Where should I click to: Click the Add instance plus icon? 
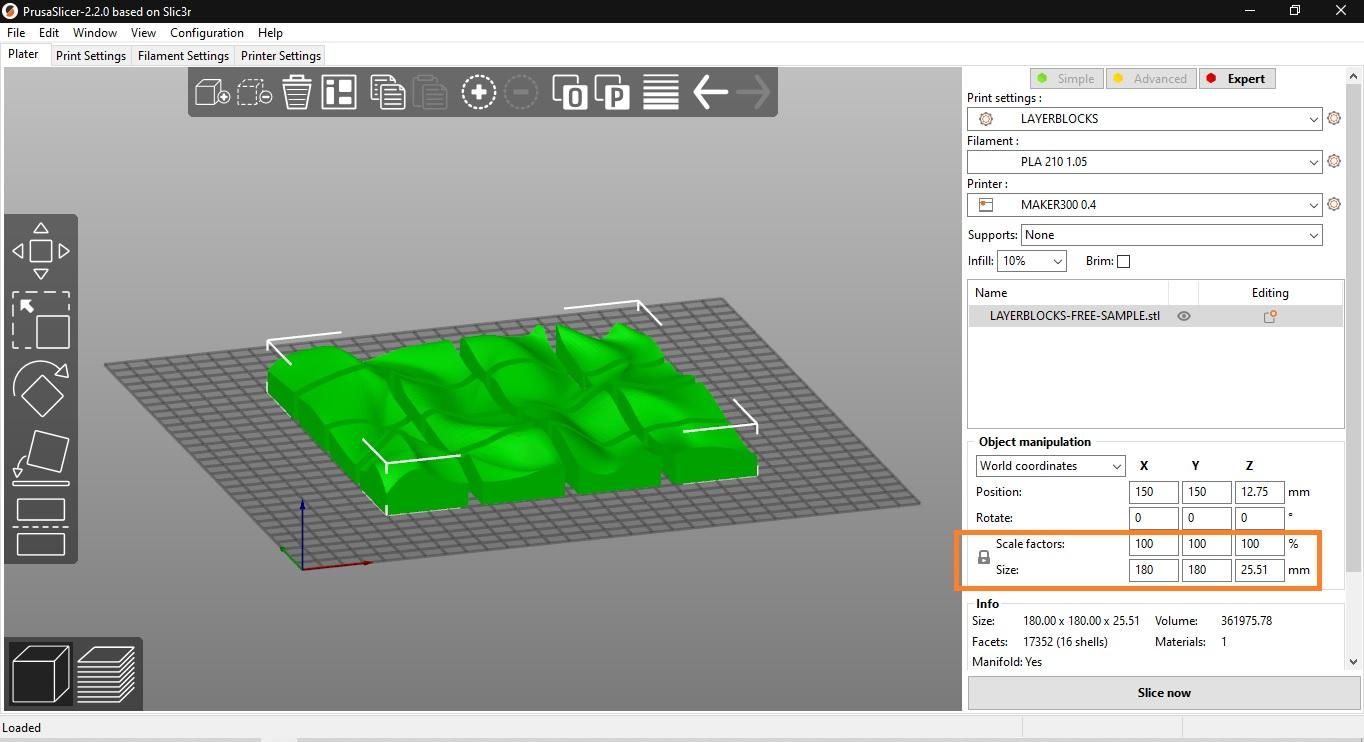[479, 93]
